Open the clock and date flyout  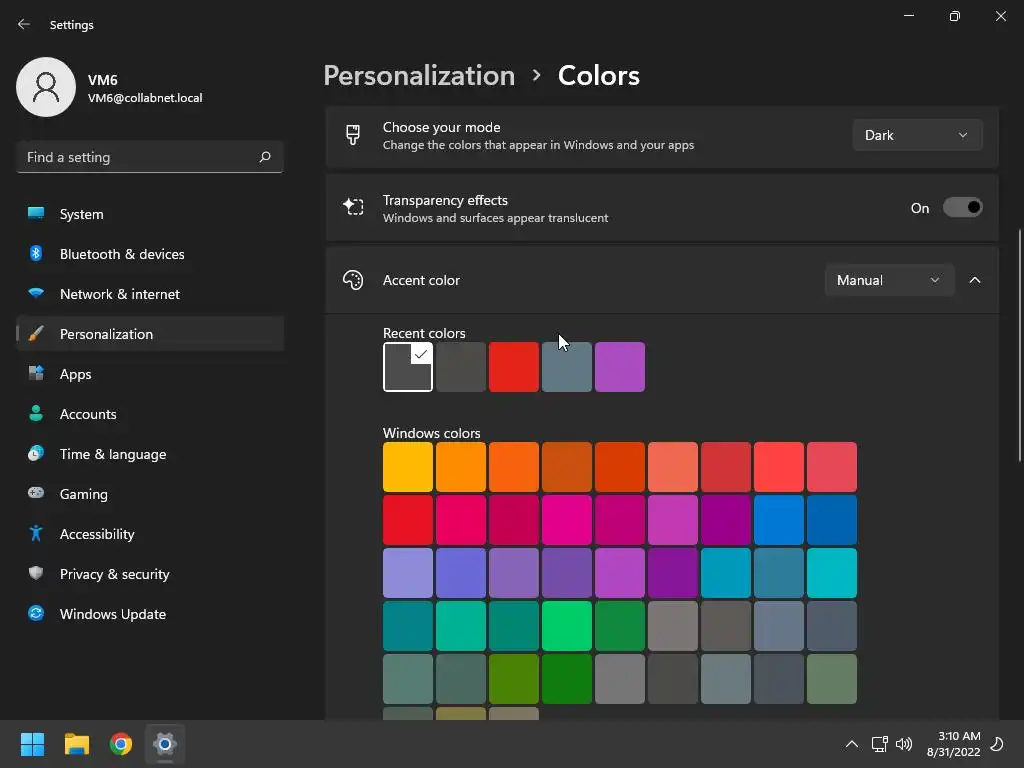tap(952, 744)
